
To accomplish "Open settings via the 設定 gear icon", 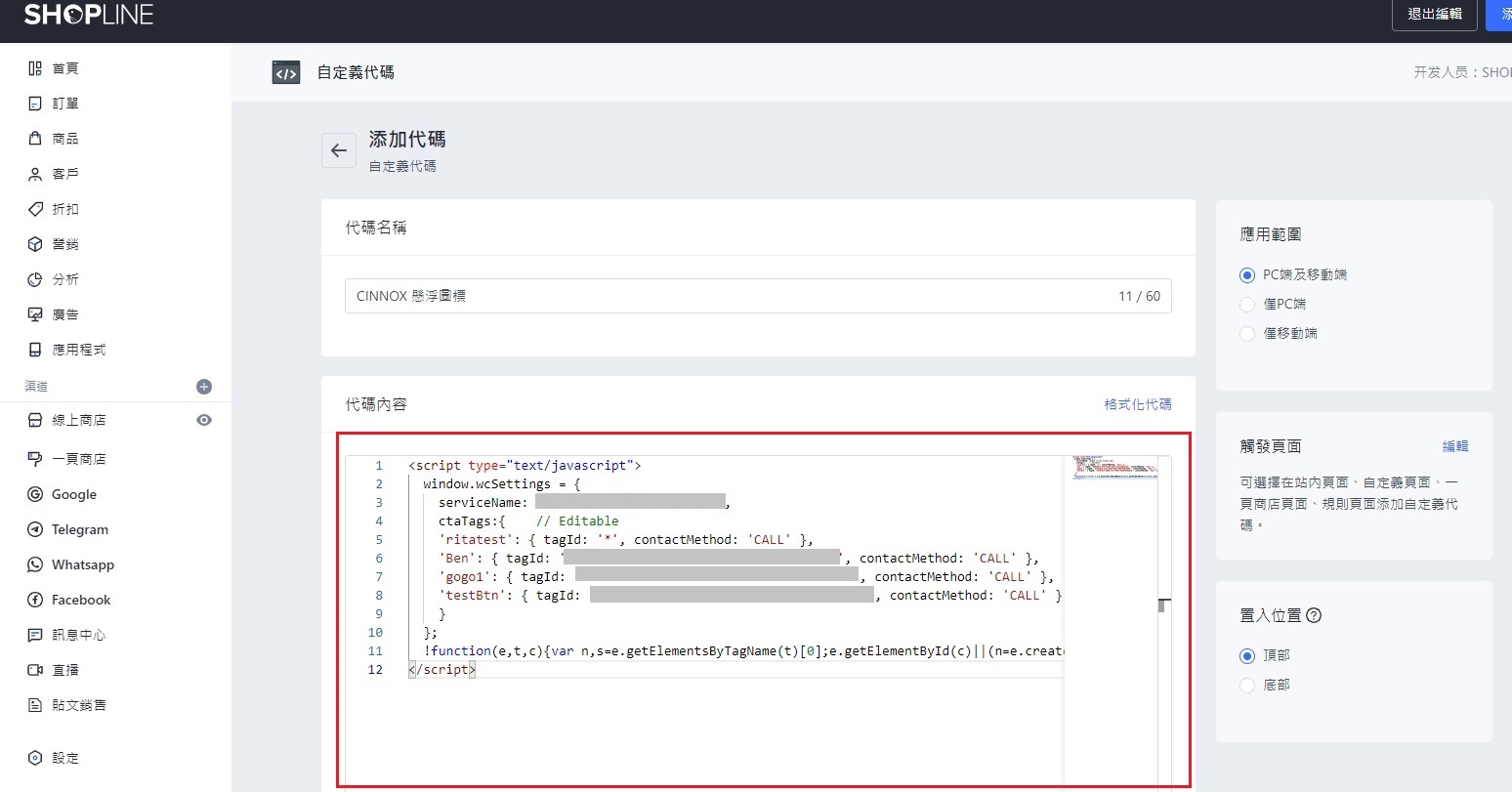I will click(35, 758).
